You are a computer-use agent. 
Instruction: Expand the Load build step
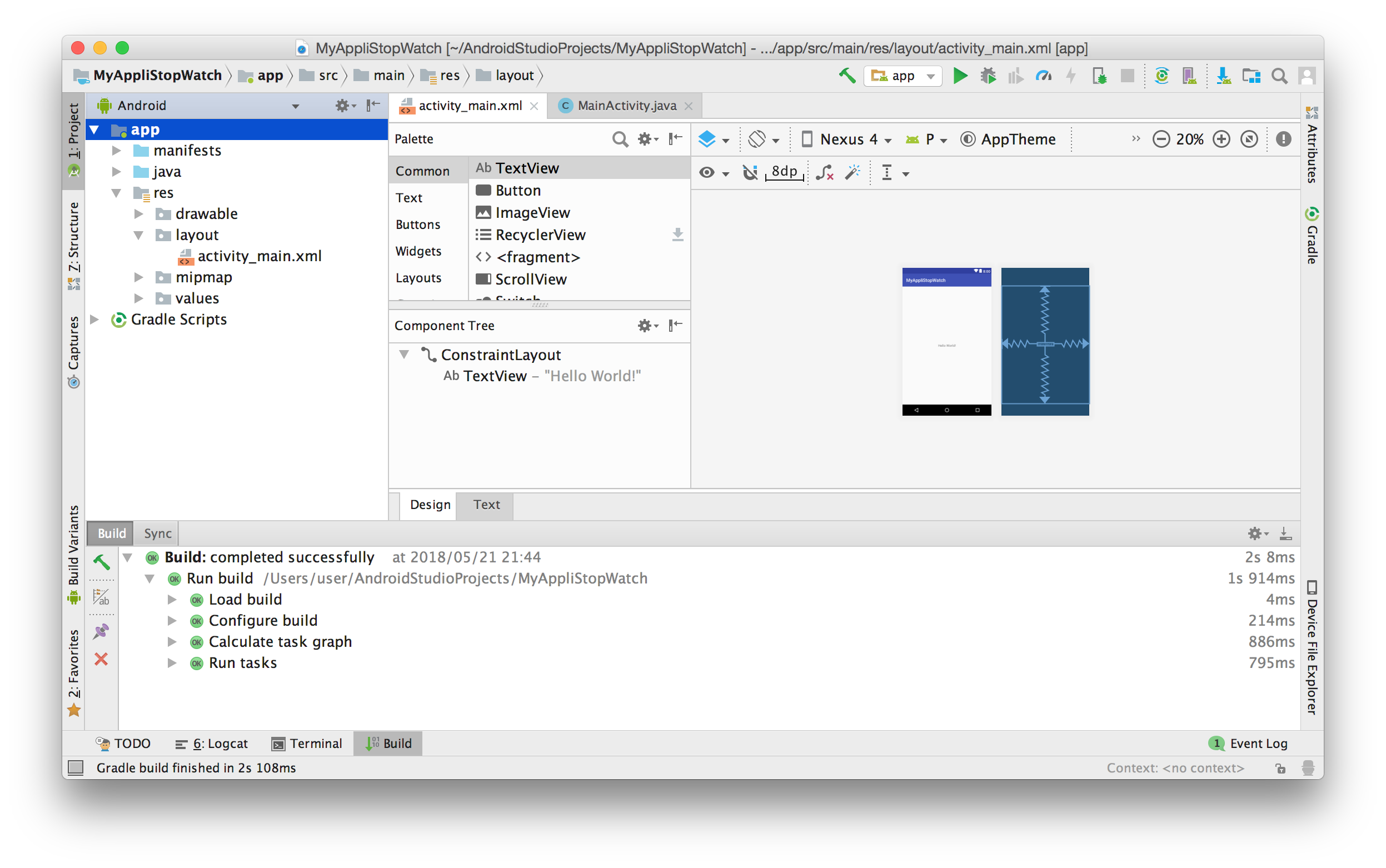click(x=172, y=600)
